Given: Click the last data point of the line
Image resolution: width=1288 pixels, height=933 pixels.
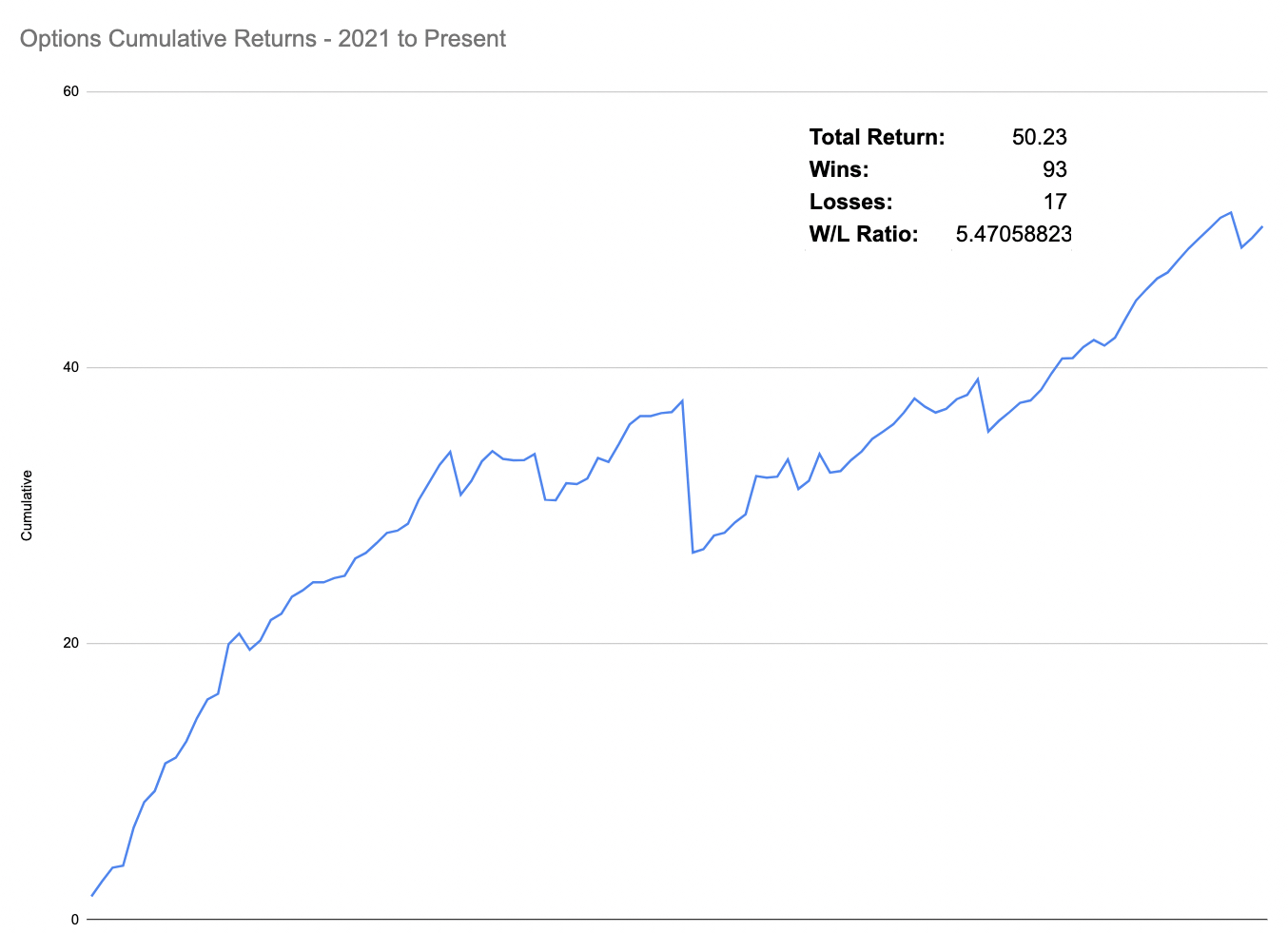Looking at the screenshot, I should tap(1262, 226).
